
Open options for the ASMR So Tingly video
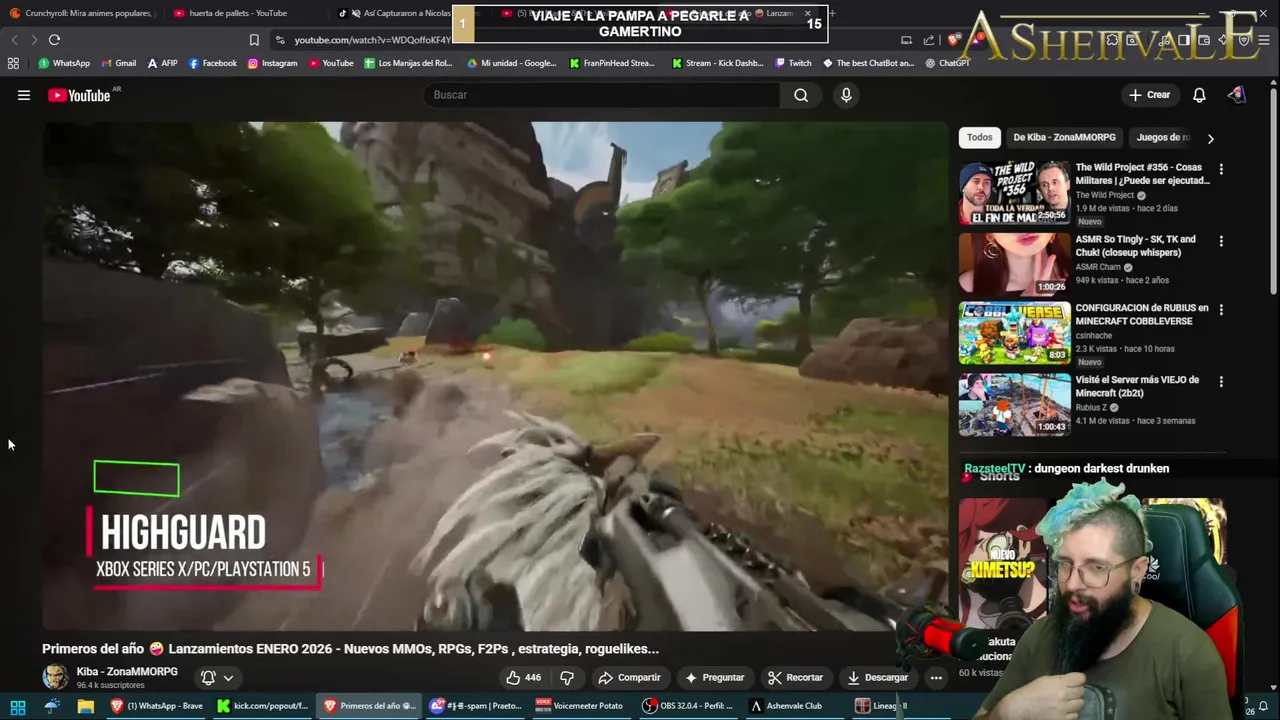coord(1221,241)
